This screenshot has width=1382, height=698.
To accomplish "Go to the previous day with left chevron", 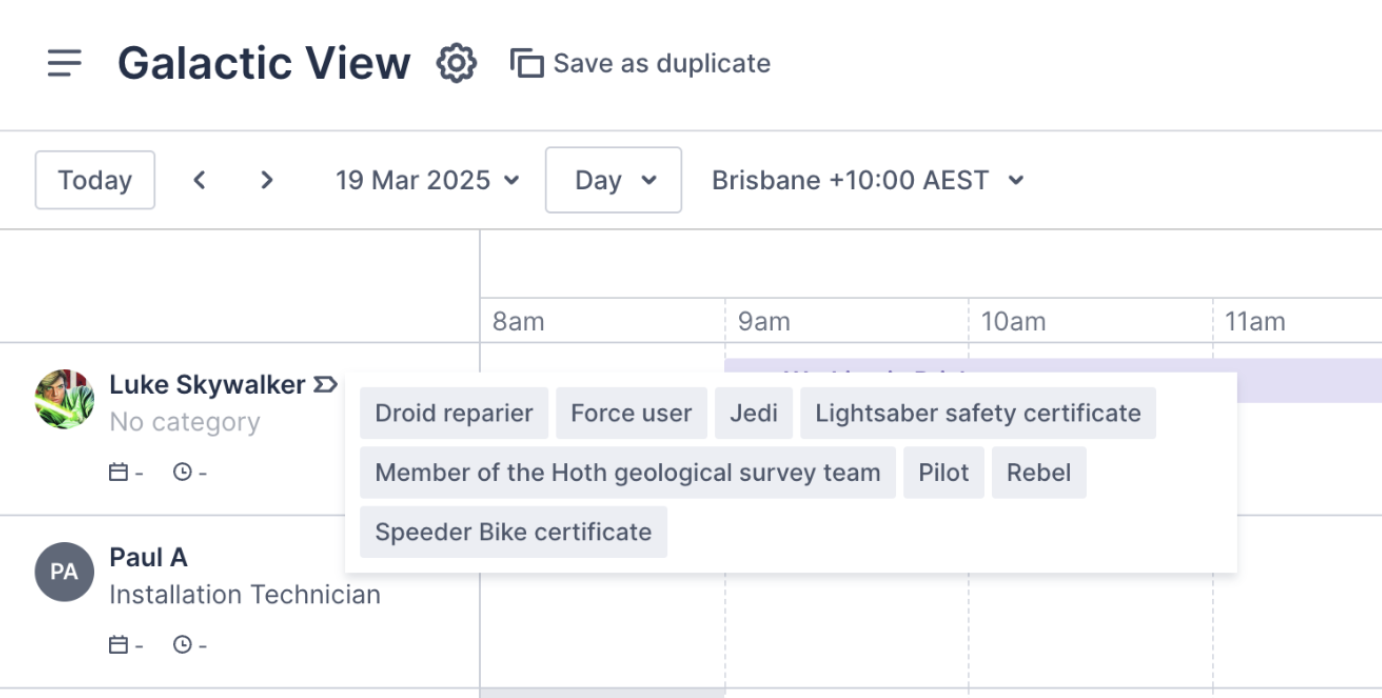I will point(199,180).
